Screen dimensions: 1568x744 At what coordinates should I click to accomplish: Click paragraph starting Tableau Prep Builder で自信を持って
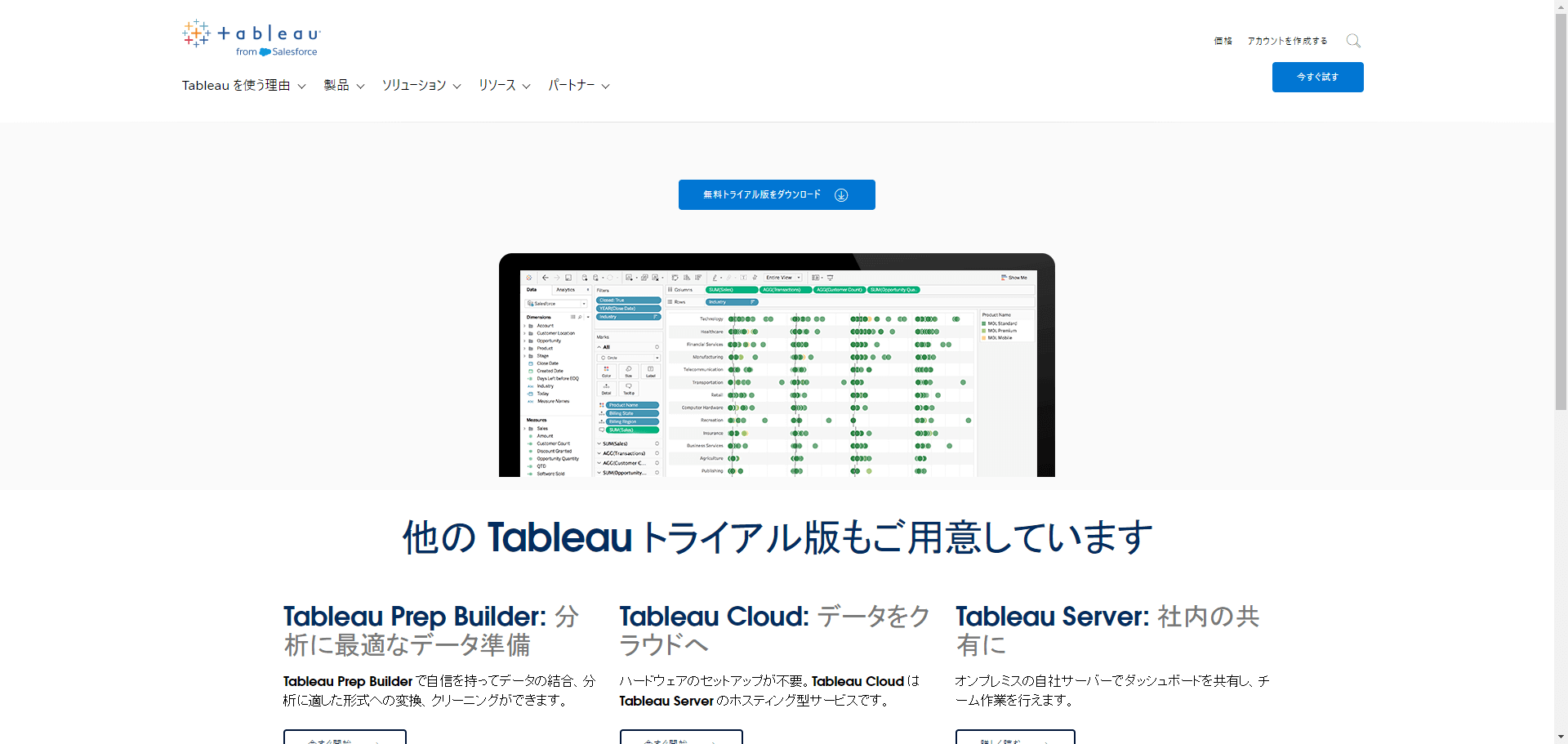[x=439, y=691]
